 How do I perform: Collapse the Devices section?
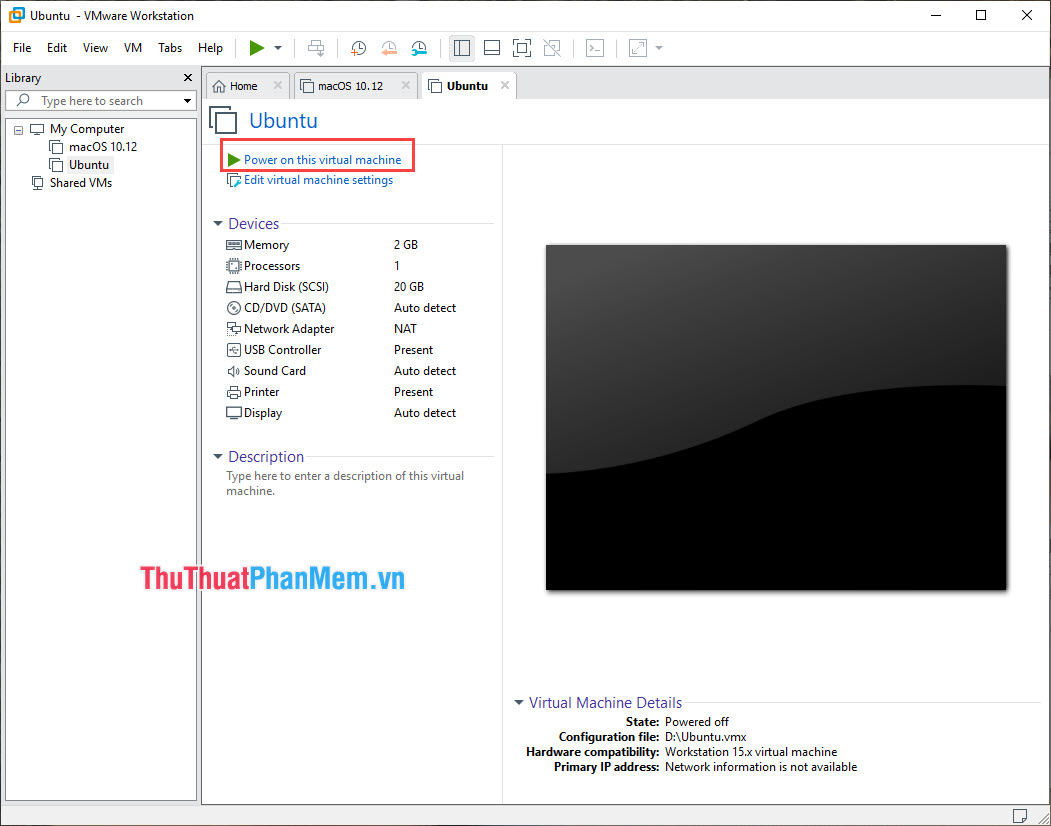pyautogui.click(x=217, y=223)
